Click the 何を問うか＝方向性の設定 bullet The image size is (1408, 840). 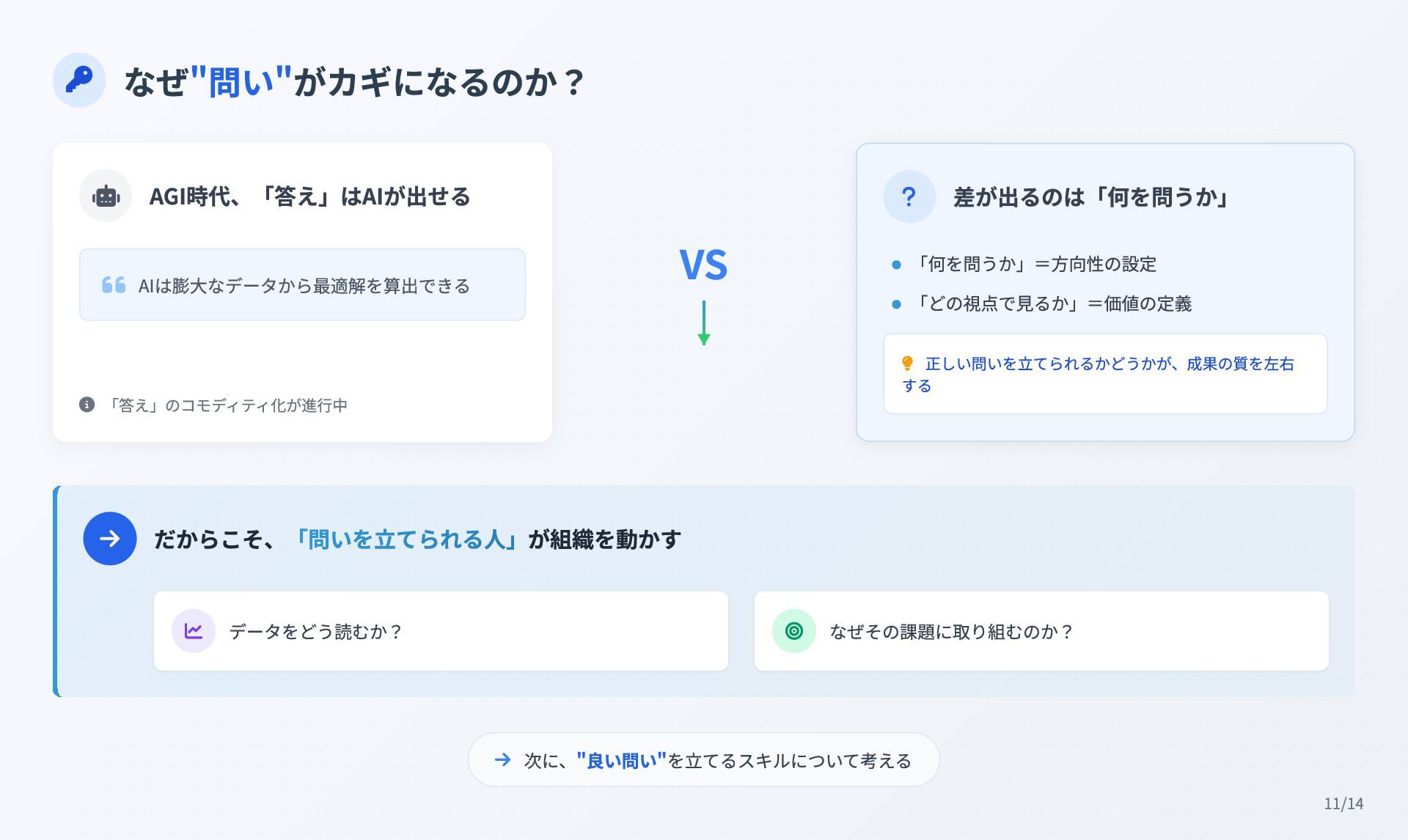pos(1024,264)
